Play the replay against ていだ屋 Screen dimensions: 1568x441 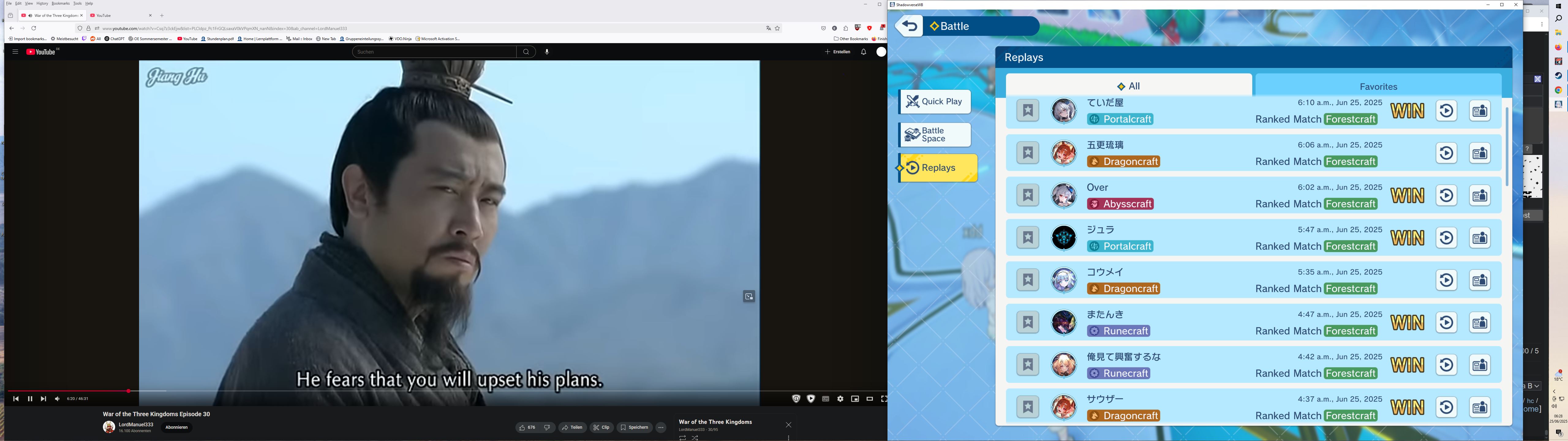pyautogui.click(x=1447, y=111)
